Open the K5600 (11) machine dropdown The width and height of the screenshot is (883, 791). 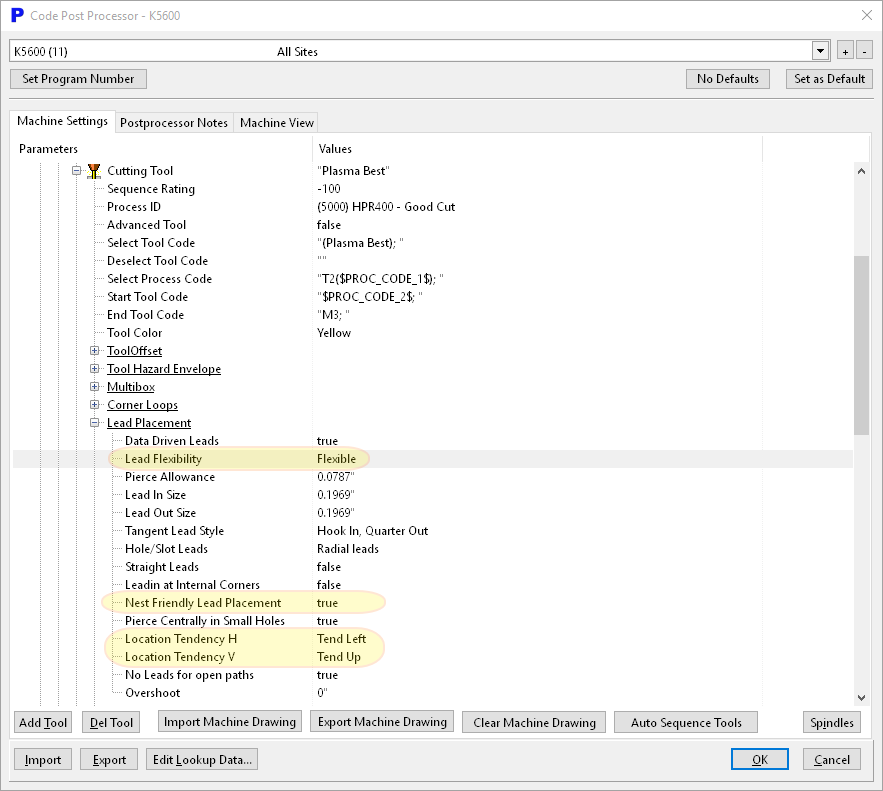820,51
